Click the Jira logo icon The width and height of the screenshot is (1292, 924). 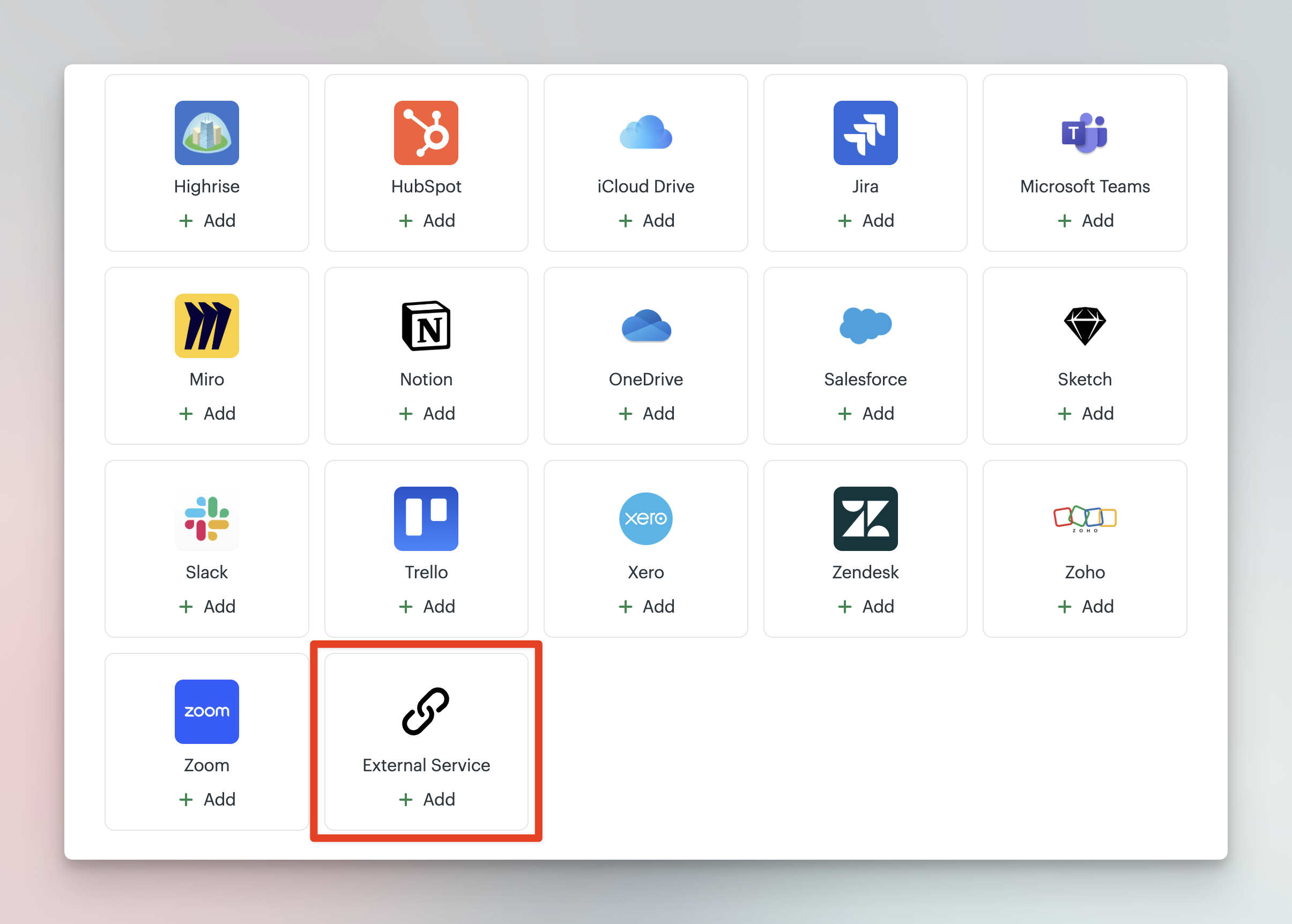coord(865,132)
